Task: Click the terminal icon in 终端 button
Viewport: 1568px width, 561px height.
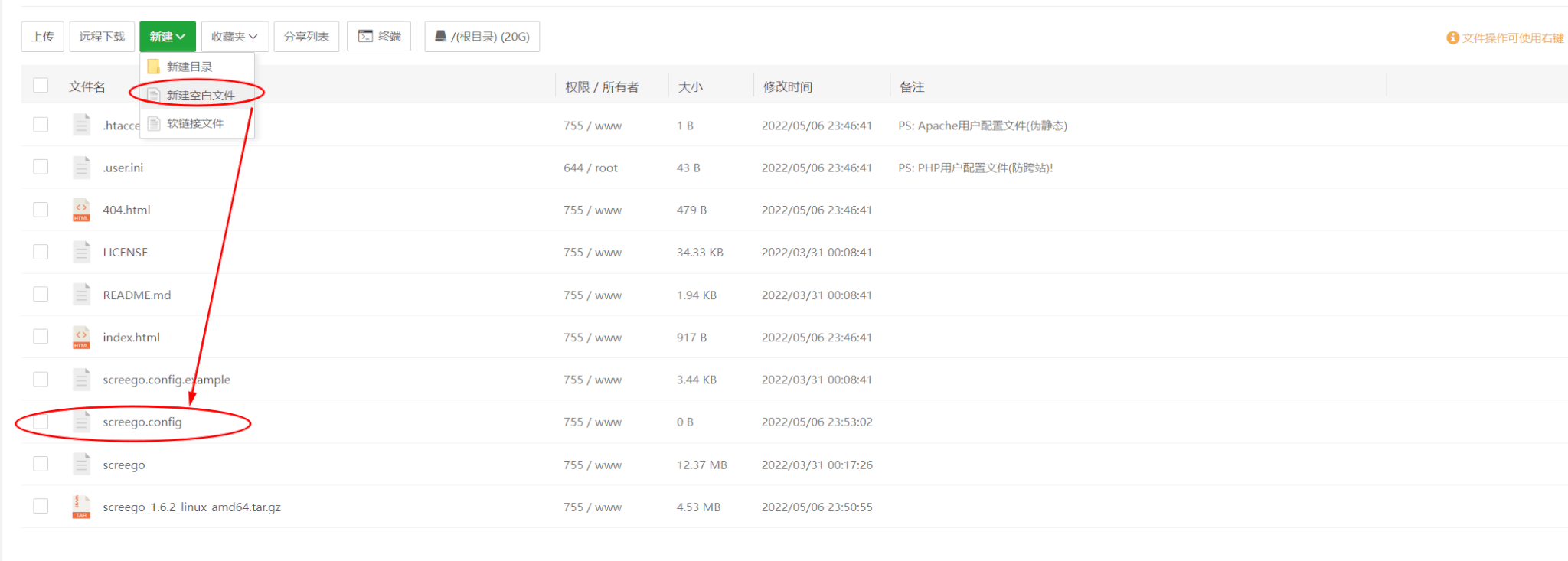Action: (x=366, y=36)
